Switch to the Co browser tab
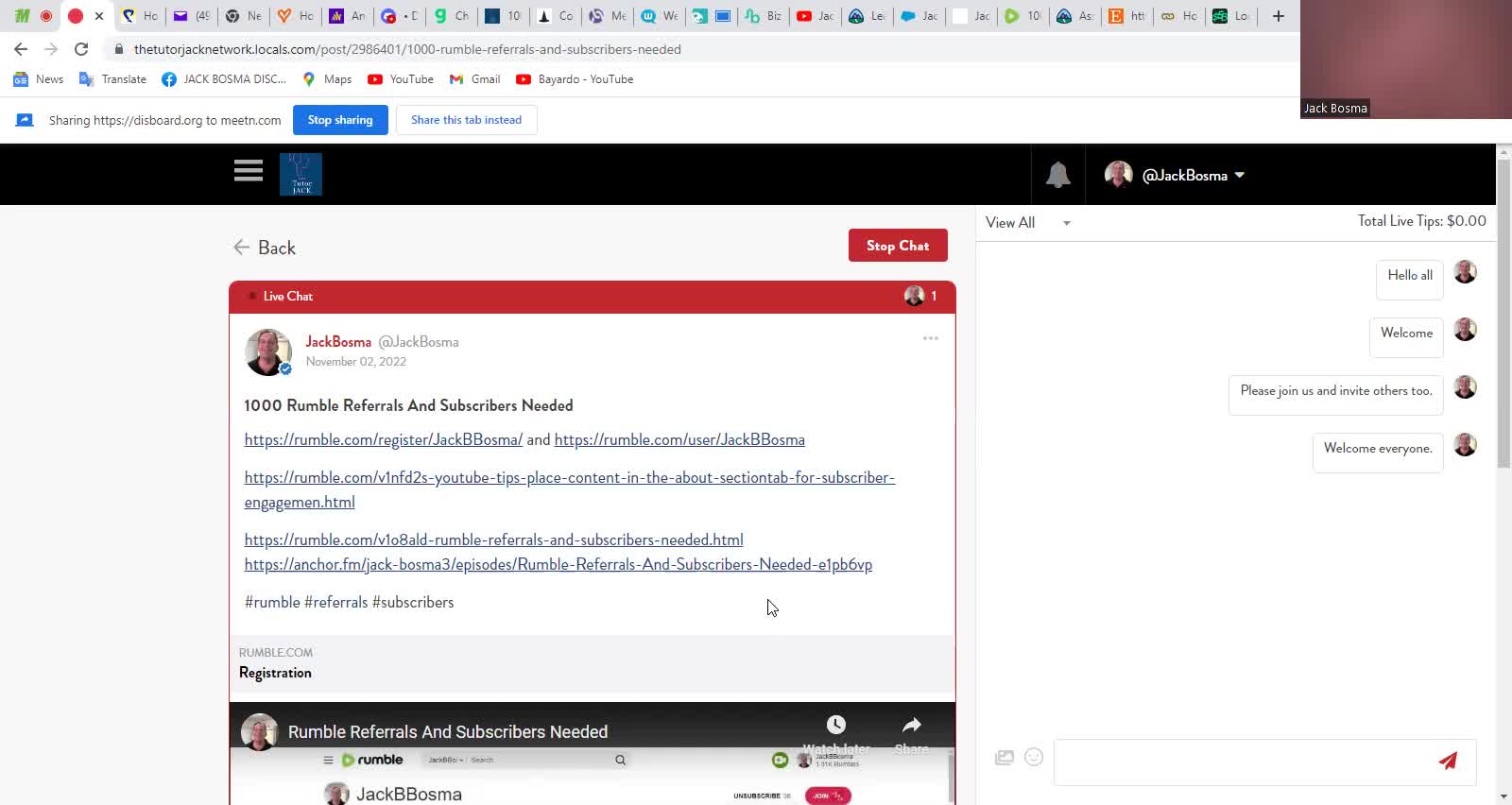This screenshot has height=805, width=1512. [556, 16]
